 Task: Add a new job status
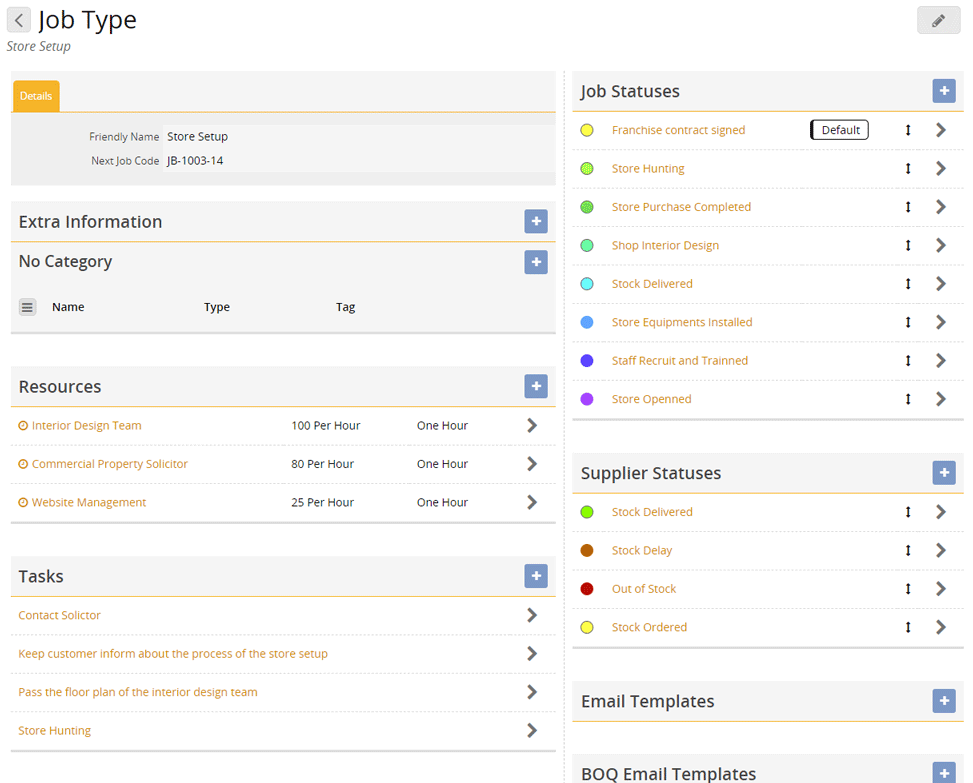(944, 91)
